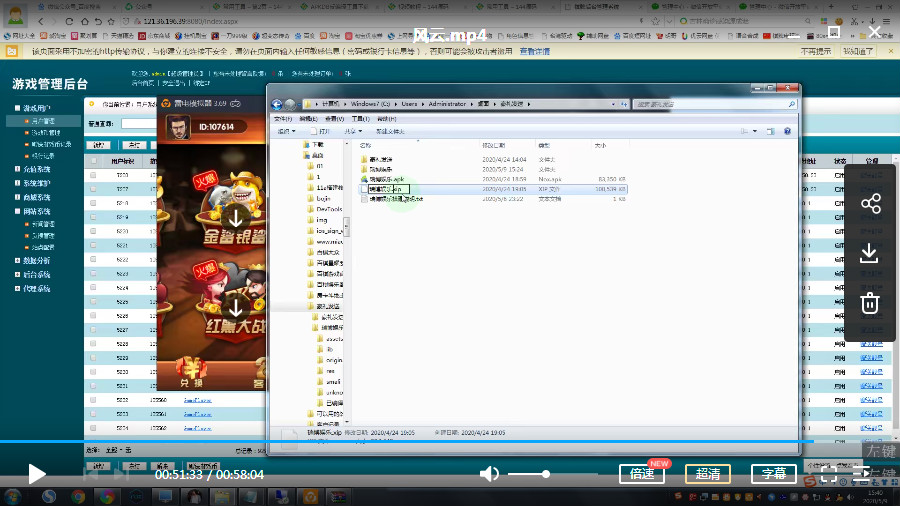900x506 pixels.
Task: Open the 编辑(E) menu in Explorer
Action: (308, 119)
